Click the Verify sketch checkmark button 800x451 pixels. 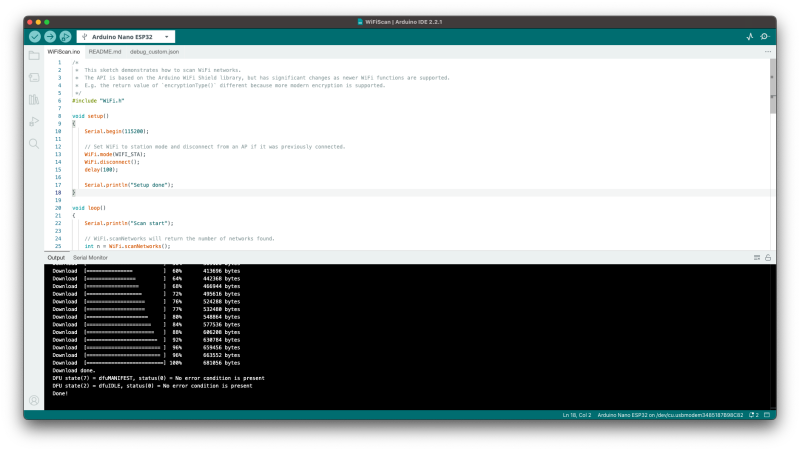(35, 37)
